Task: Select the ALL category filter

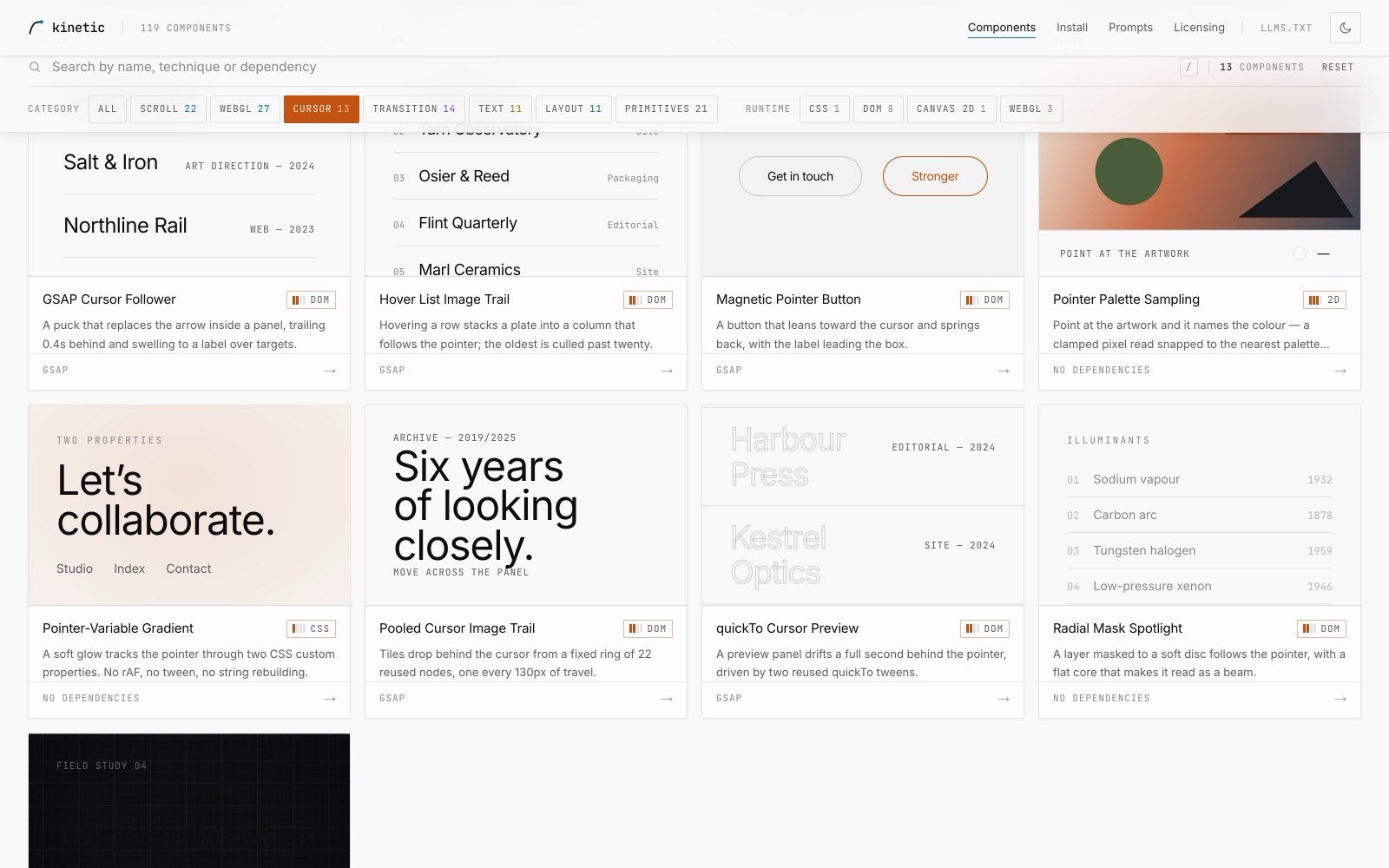Action: click(x=108, y=108)
